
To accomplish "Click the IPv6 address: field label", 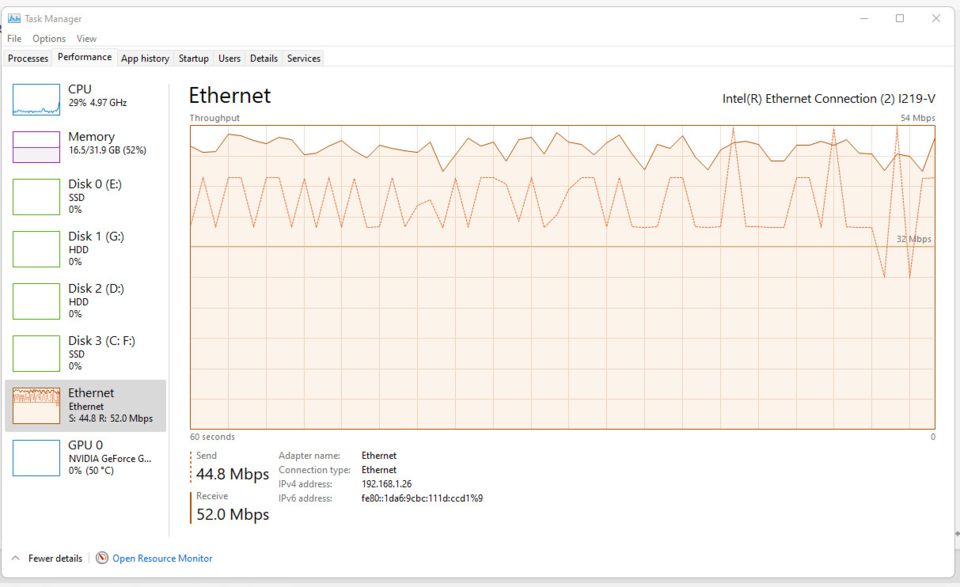I will tap(305, 498).
